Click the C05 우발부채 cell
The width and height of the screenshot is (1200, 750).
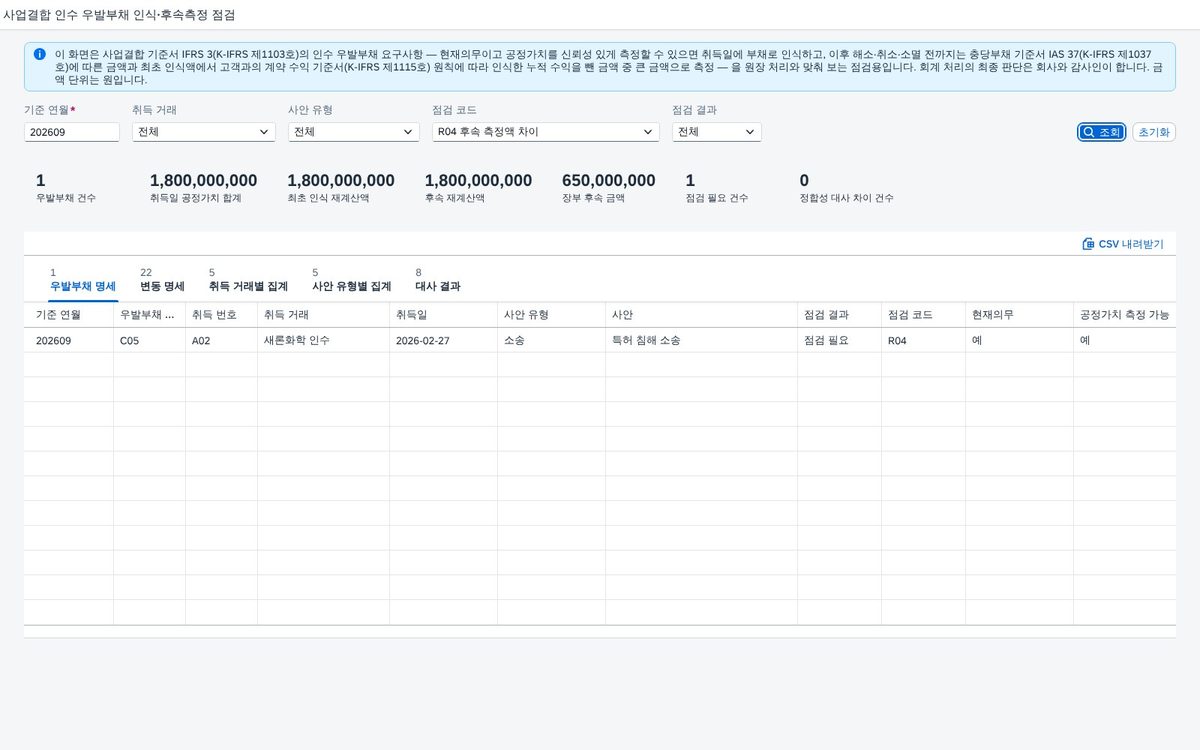(149, 340)
